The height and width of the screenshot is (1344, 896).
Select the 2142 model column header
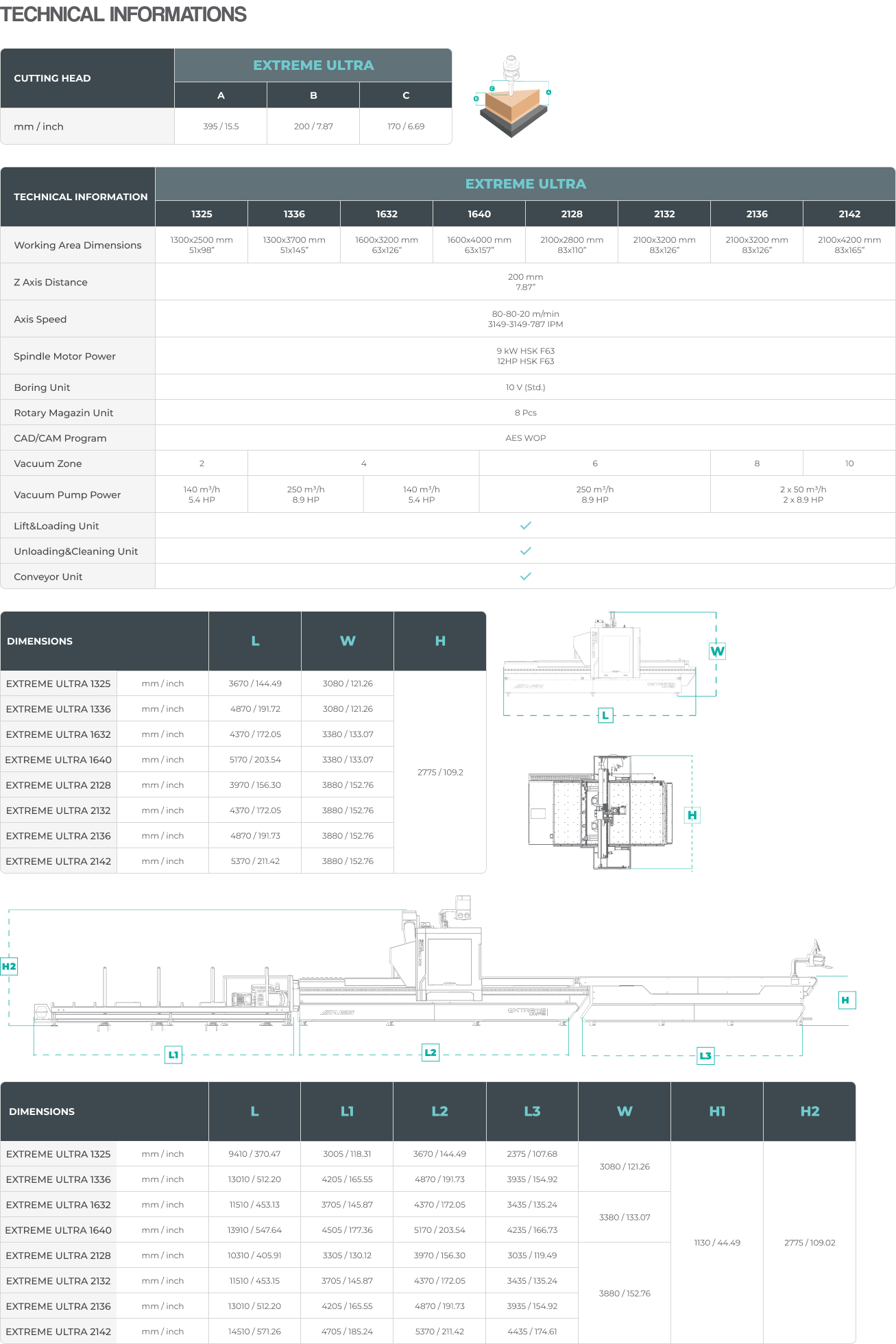coord(849,214)
